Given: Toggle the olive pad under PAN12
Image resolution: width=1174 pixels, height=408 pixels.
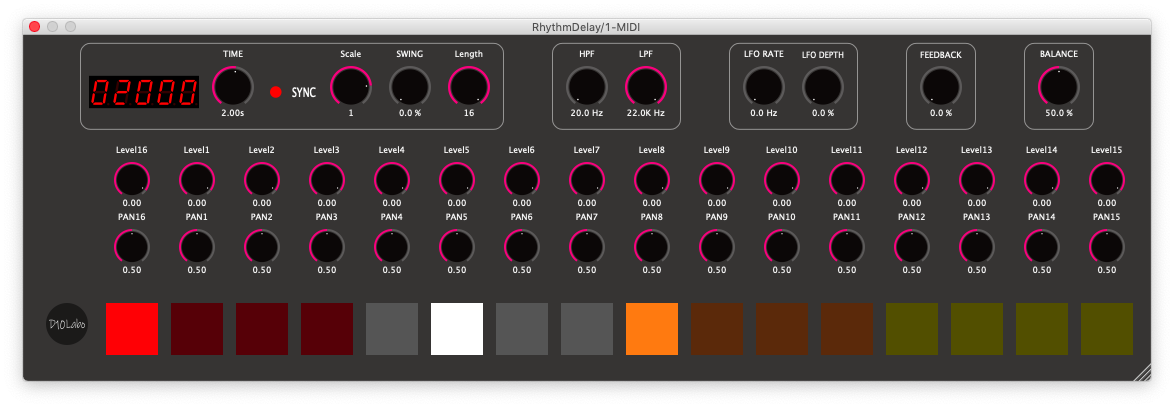Looking at the screenshot, I should click(x=912, y=329).
